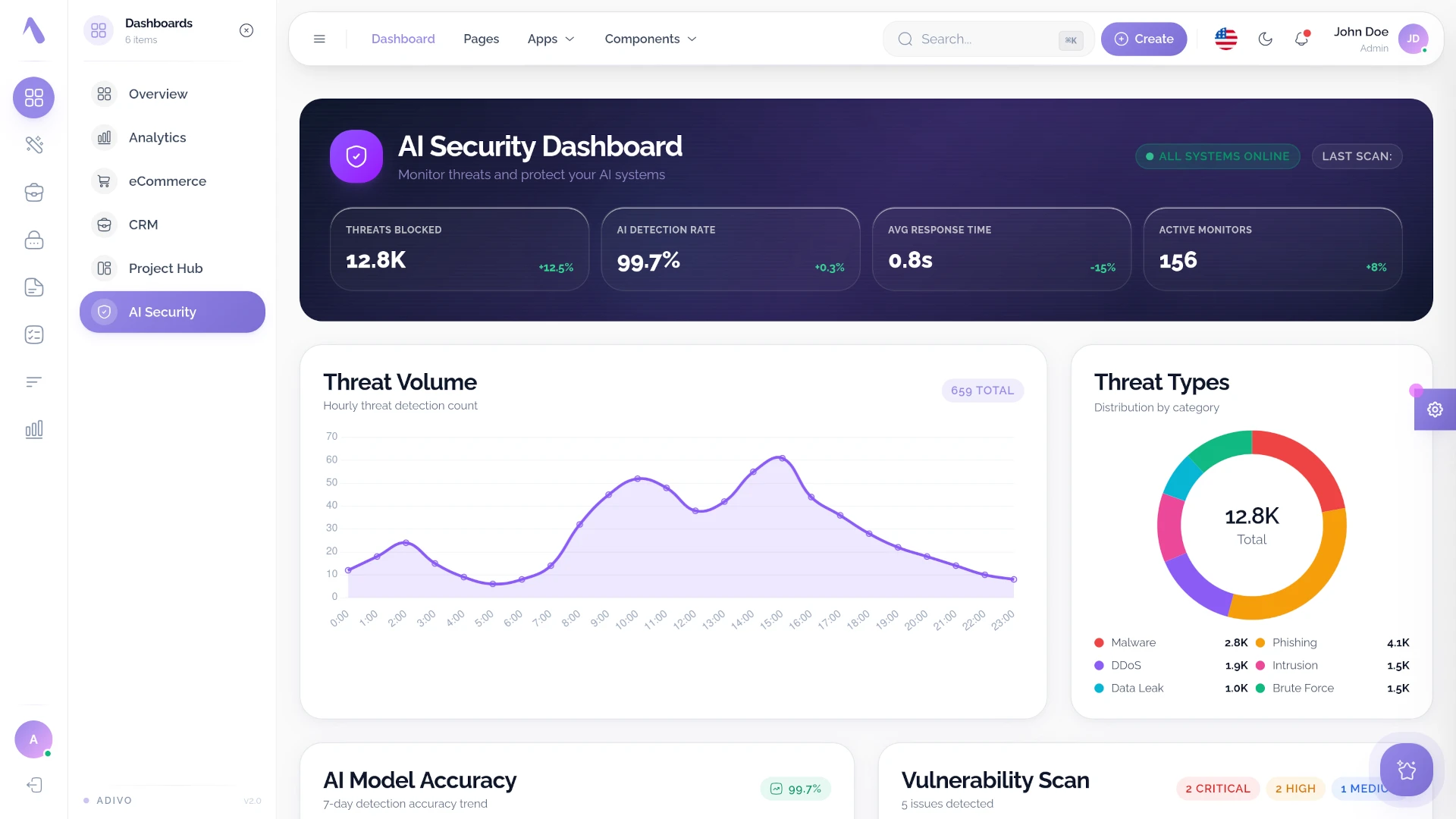The image size is (1456, 819).
Task: Open the briefcase icon in sidebar rail
Action: point(33,192)
